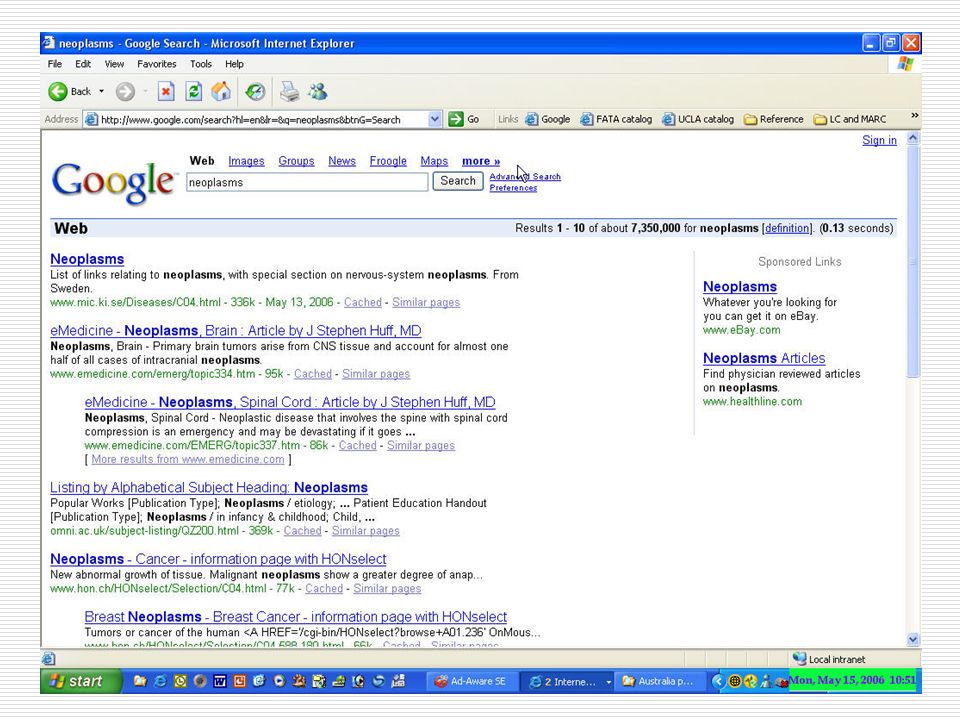Open eMedicine Neoplasms, Brain article link
This screenshot has height=720, width=960.
(236, 331)
